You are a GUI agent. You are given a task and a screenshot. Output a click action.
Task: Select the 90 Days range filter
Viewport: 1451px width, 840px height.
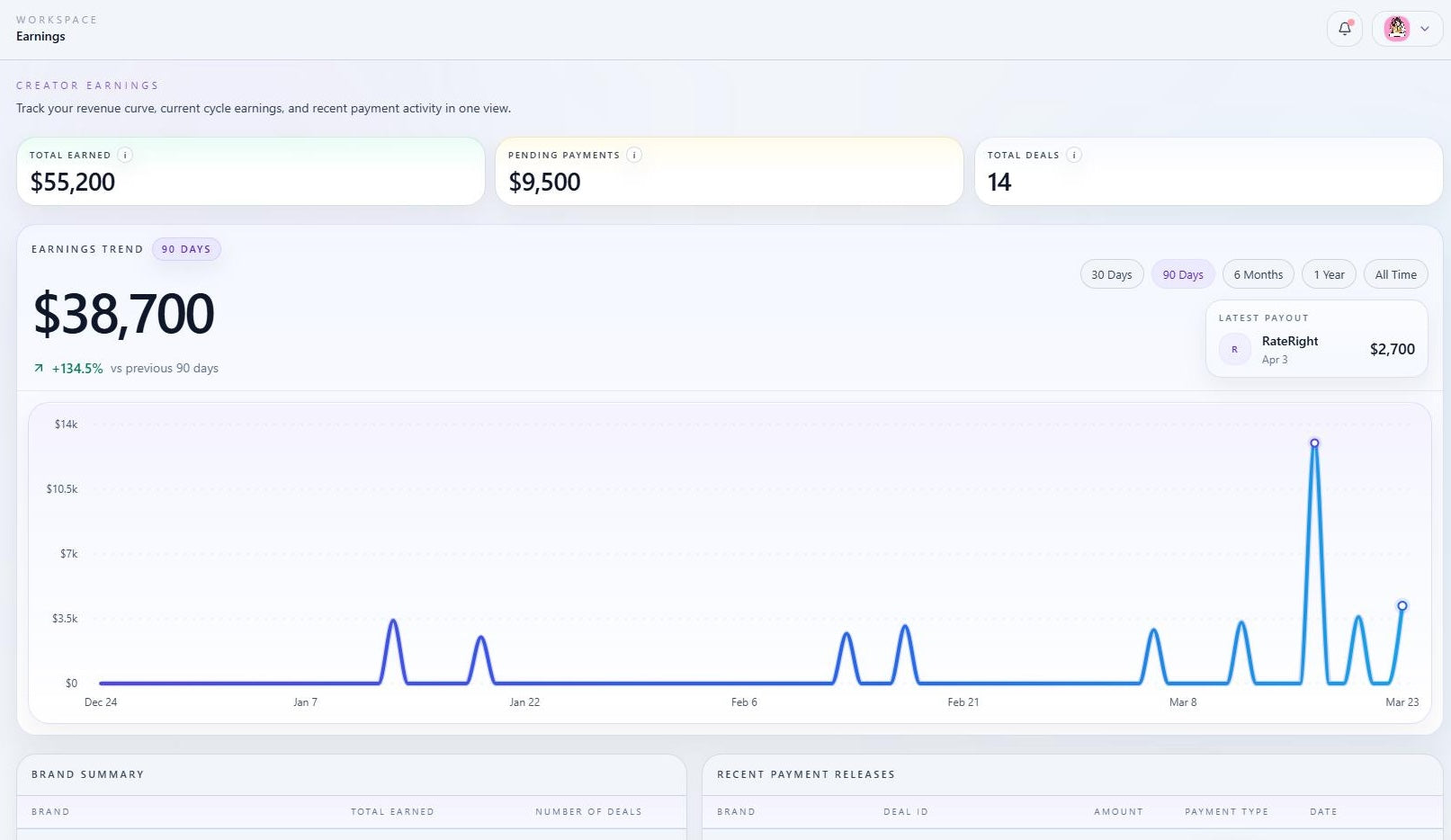pyautogui.click(x=1182, y=274)
